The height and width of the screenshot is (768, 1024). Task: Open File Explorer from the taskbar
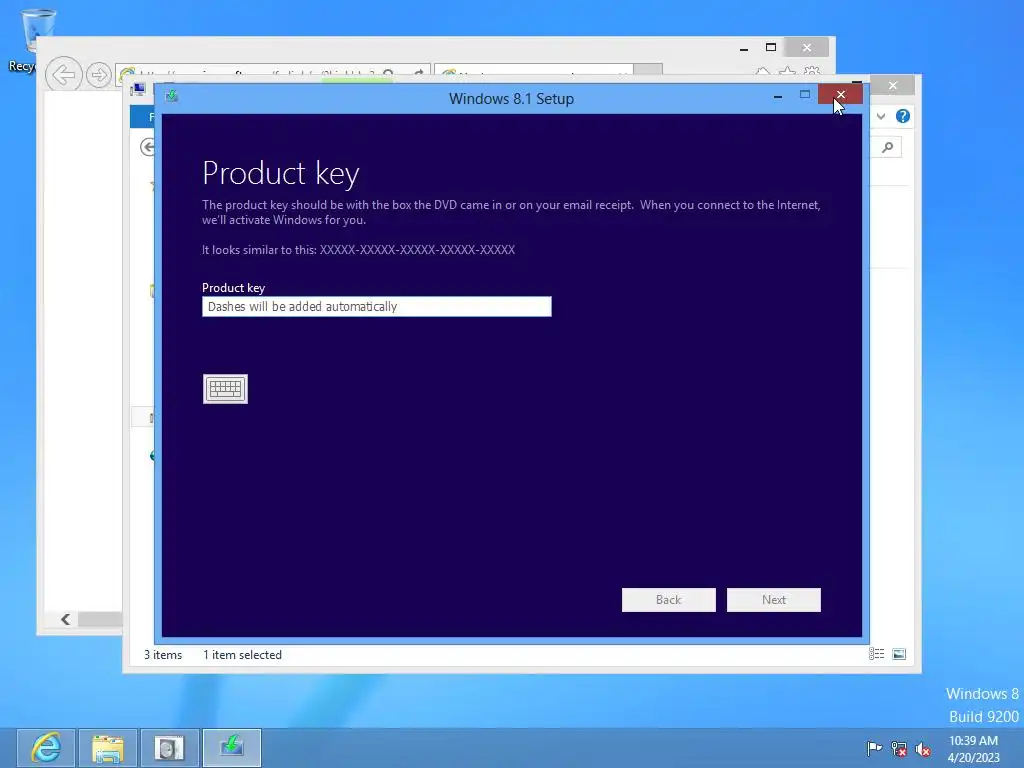coord(108,748)
